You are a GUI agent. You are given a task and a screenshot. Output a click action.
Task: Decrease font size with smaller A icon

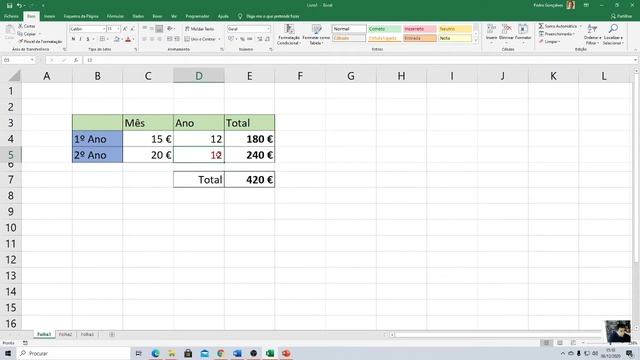coord(132,29)
